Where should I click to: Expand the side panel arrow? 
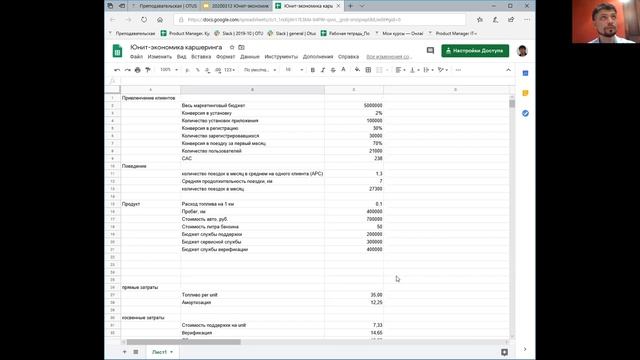525,349
